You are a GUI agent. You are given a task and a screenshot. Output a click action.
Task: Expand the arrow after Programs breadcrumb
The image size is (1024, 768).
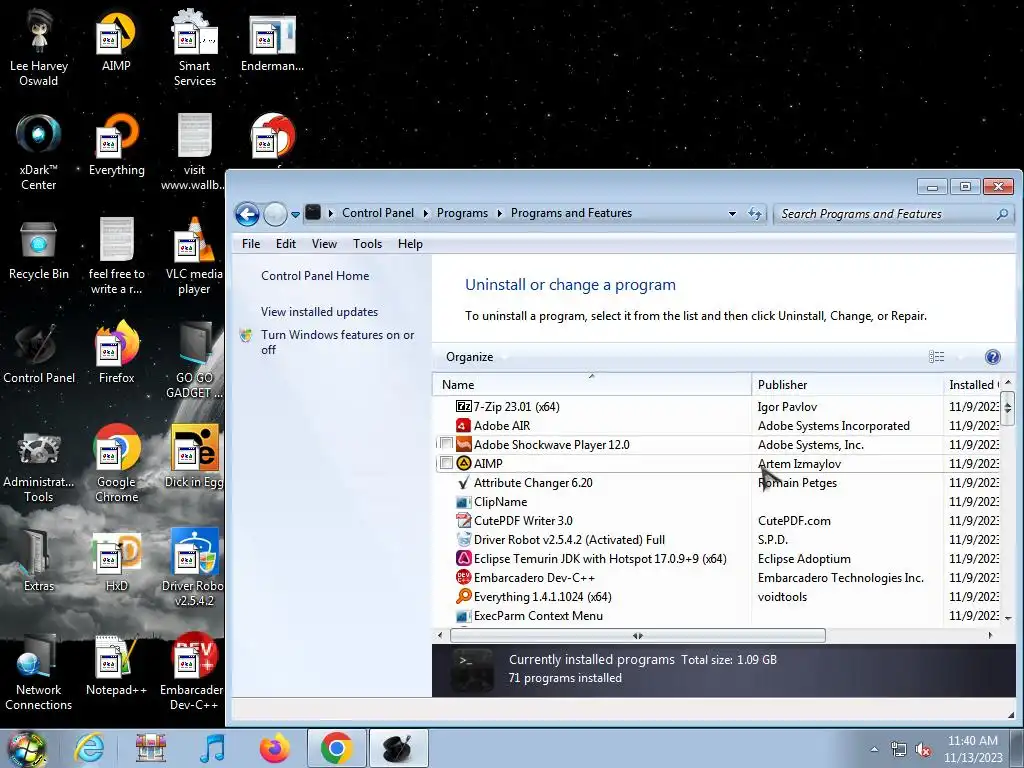pyautogui.click(x=500, y=214)
